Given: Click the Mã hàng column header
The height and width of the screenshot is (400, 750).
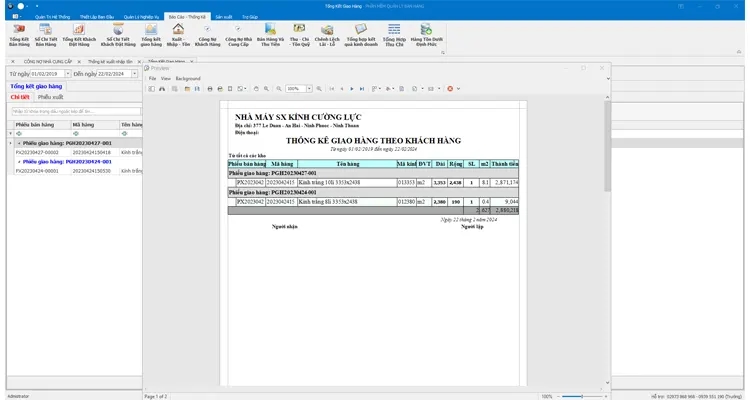Looking at the screenshot, I should pyautogui.click(x=81, y=124).
